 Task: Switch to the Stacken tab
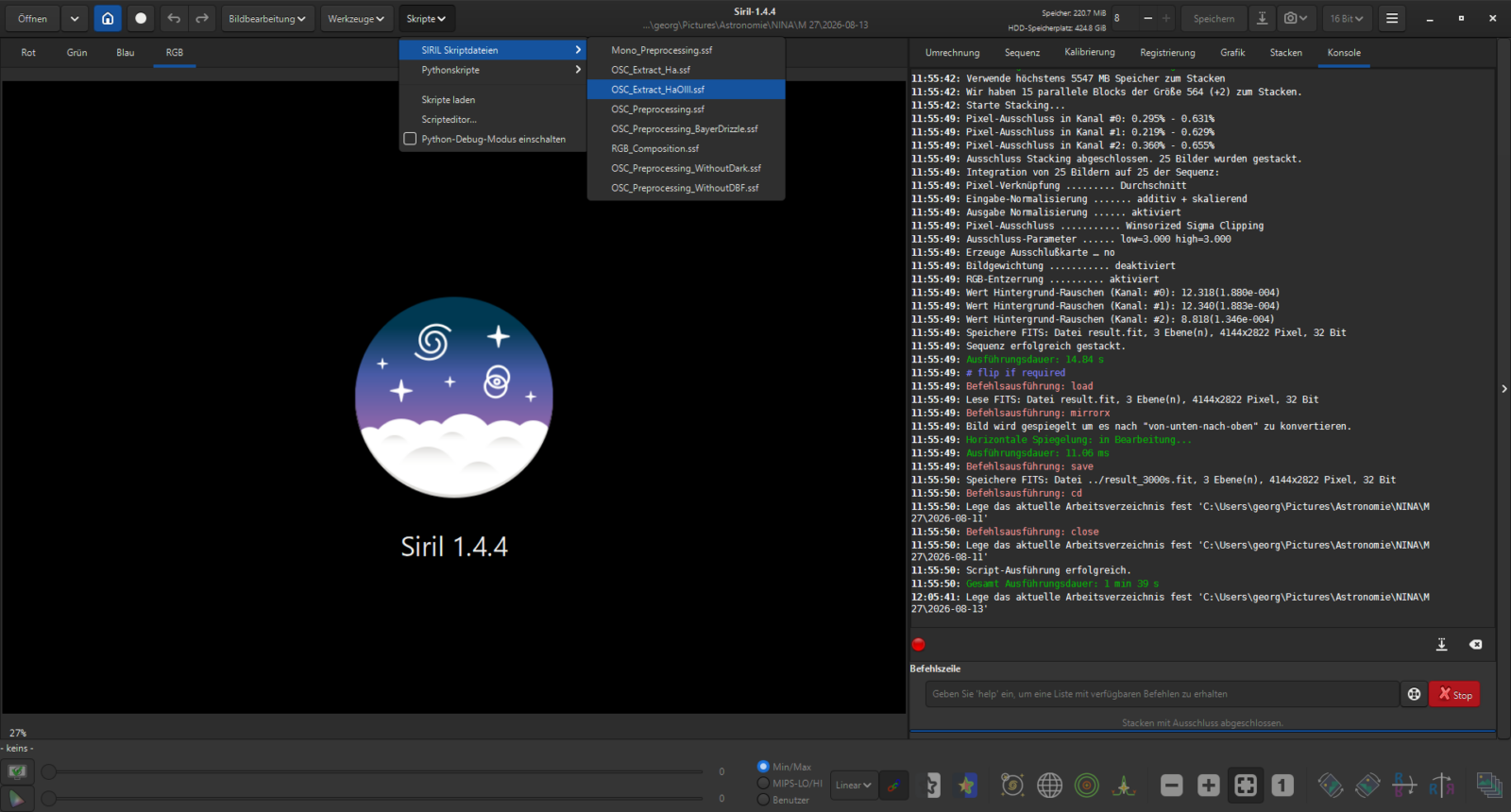coord(1286,53)
